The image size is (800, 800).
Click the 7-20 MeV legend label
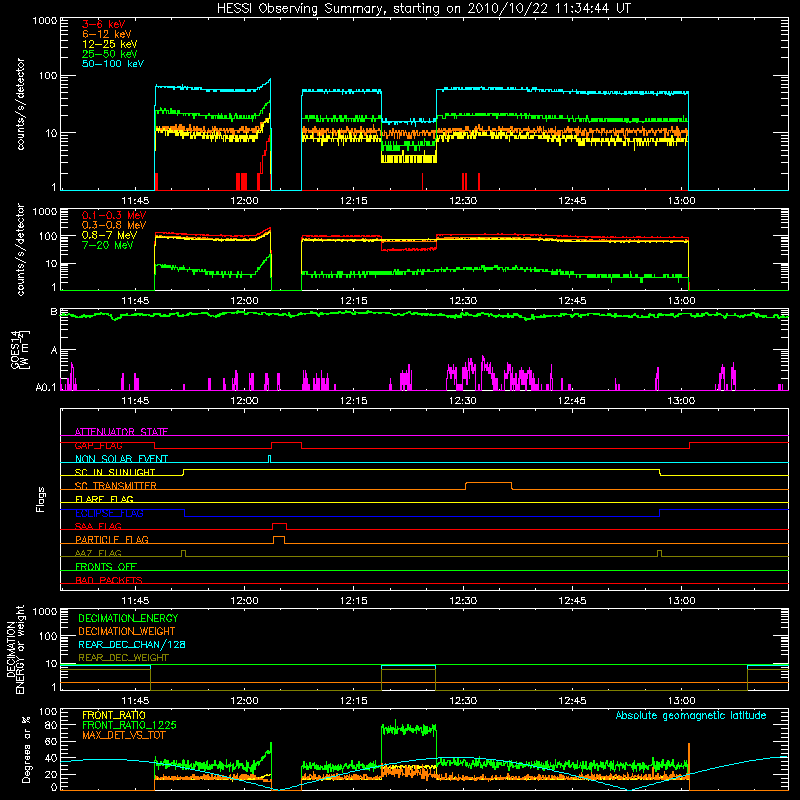click(x=108, y=245)
